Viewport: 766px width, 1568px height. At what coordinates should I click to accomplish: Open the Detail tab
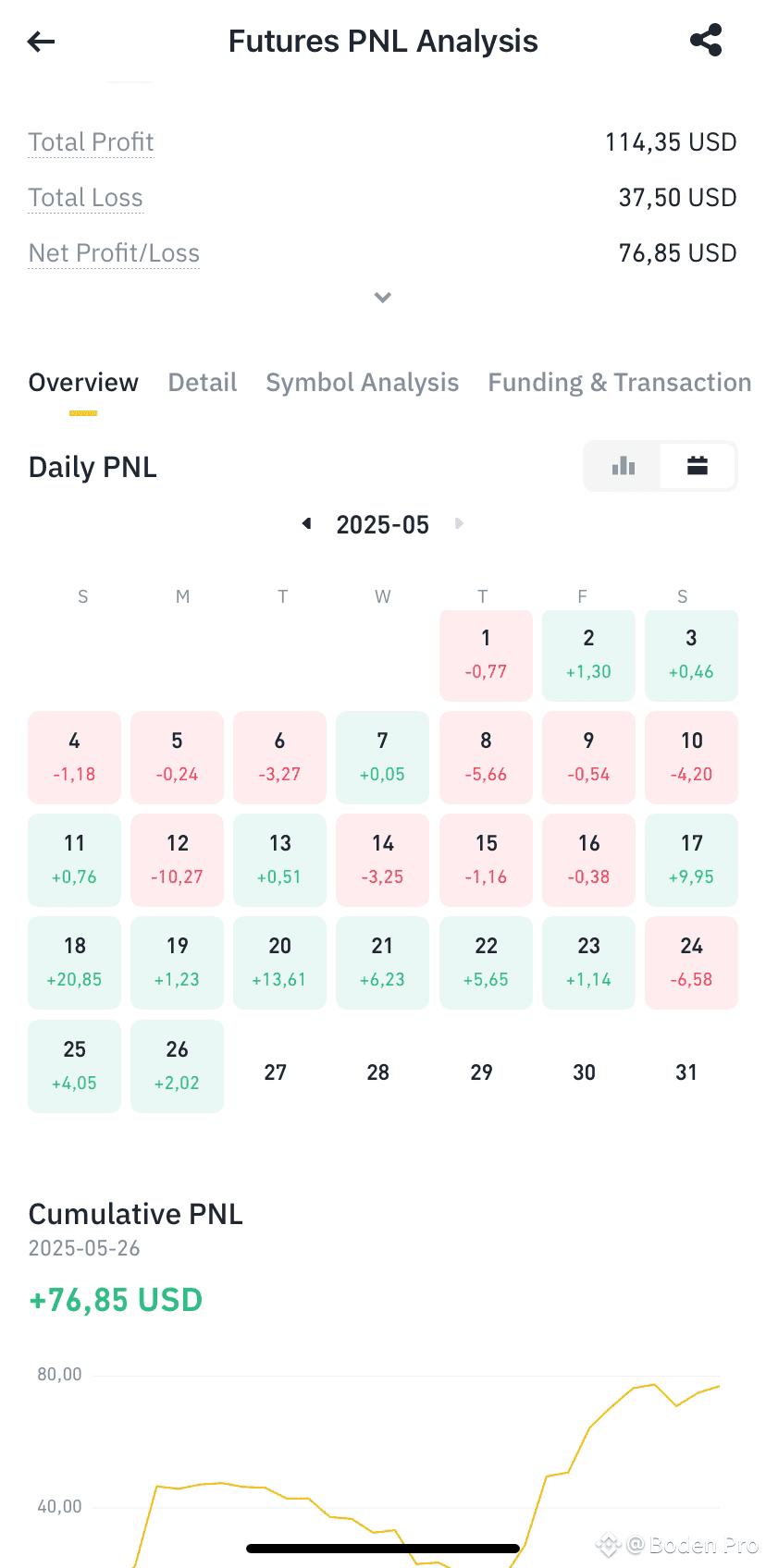click(203, 383)
